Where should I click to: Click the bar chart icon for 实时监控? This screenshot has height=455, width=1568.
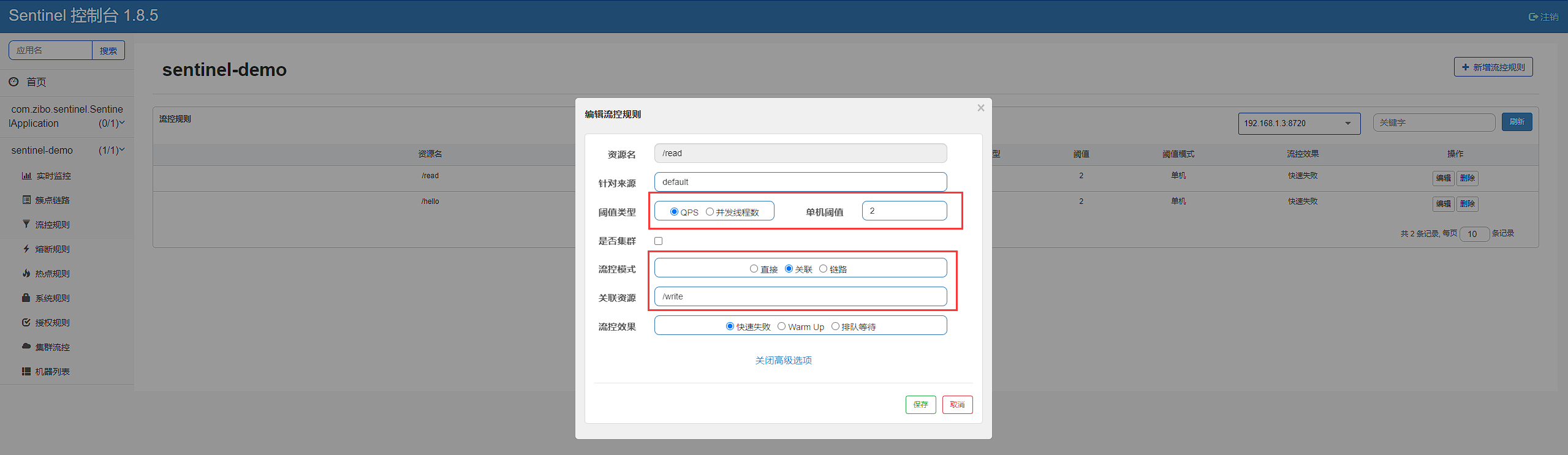pyautogui.click(x=26, y=176)
